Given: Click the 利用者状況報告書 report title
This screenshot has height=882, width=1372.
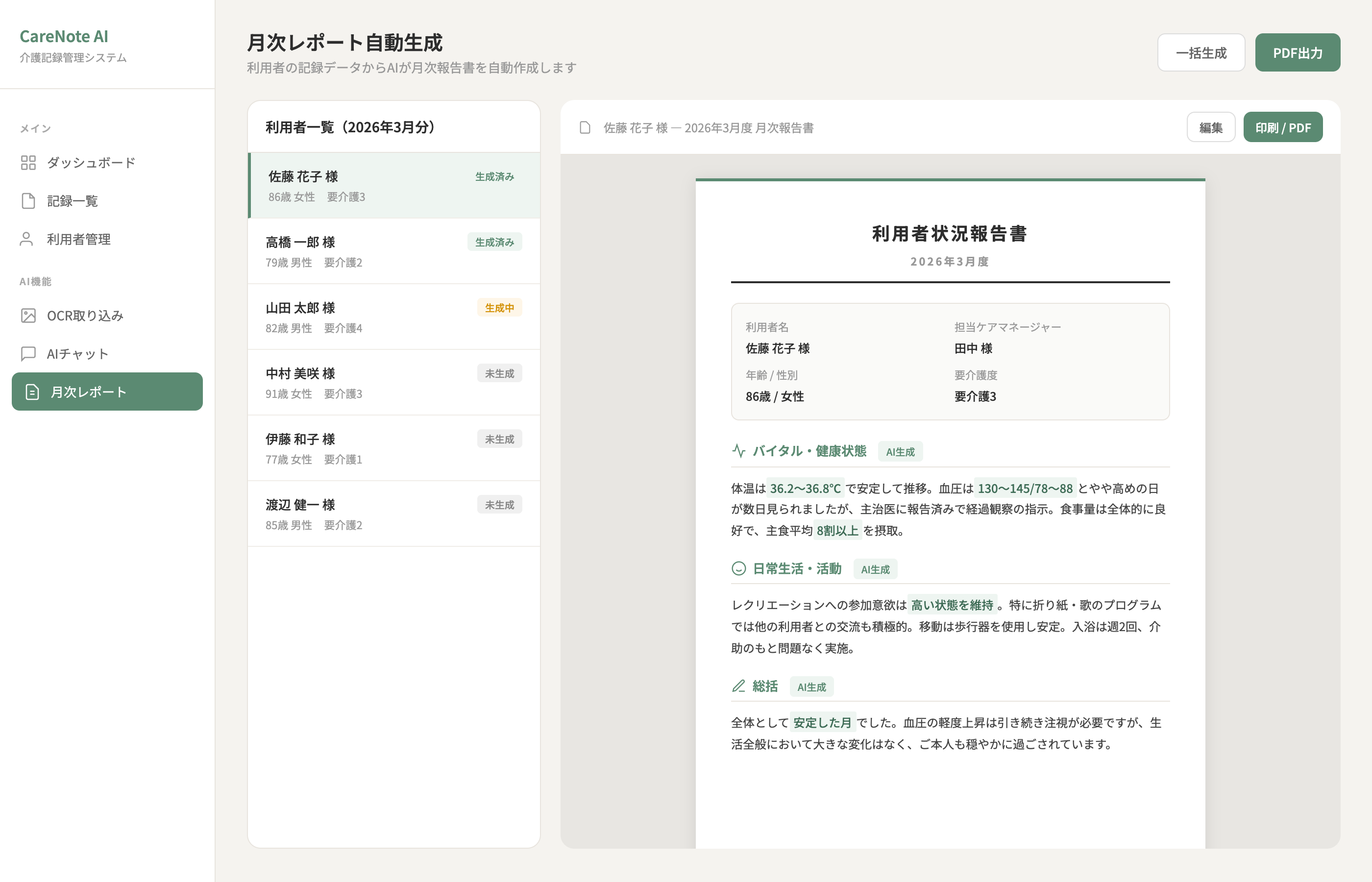Looking at the screenshot, I should (x=950, y=234).
